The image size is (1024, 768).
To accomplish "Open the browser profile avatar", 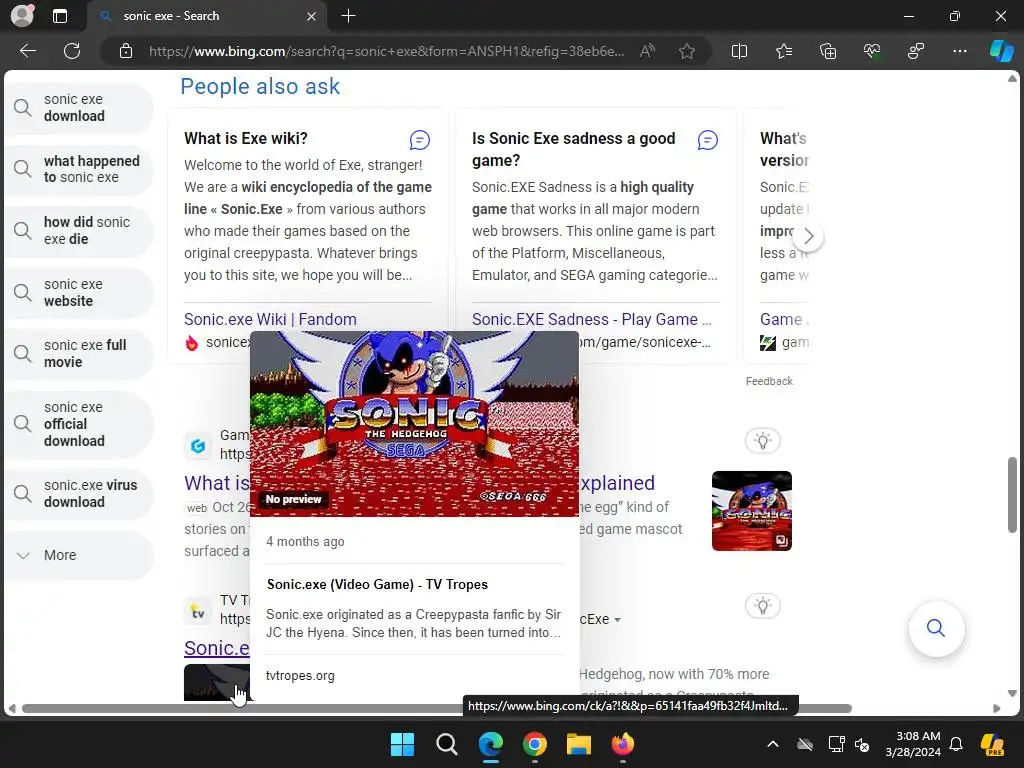I will 22,16.
